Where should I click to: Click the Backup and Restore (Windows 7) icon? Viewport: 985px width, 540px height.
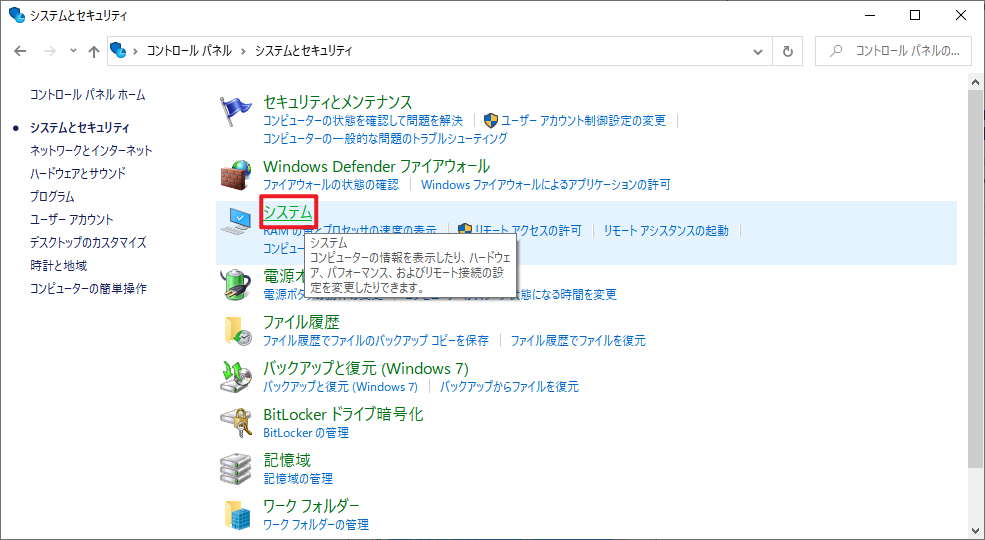click(236, 376)
